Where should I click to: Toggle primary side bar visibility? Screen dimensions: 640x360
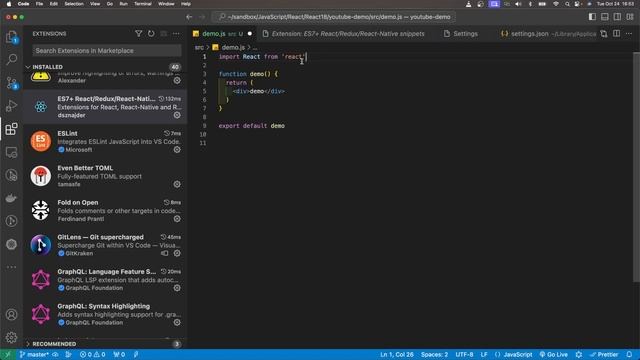click(x=592, y=17)
